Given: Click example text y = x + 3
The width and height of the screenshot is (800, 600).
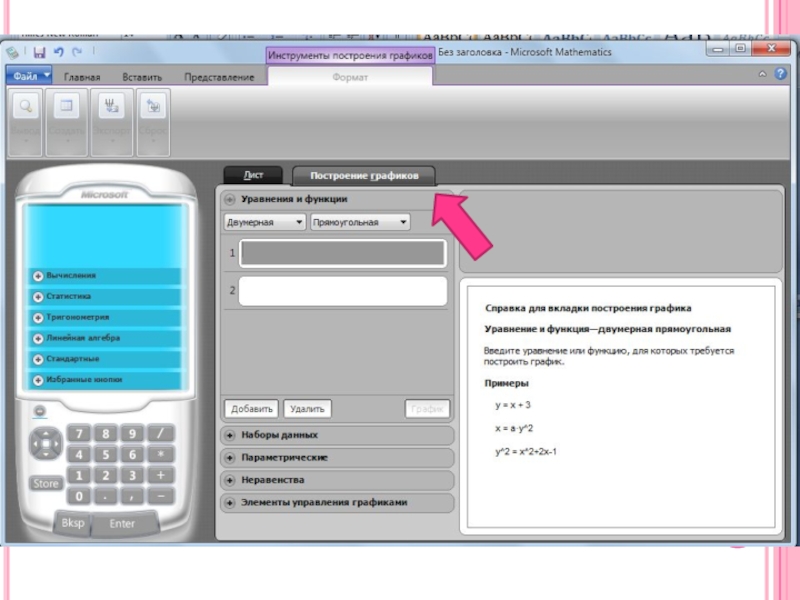Looking at the screenshot, I should (x=513, y=405).
